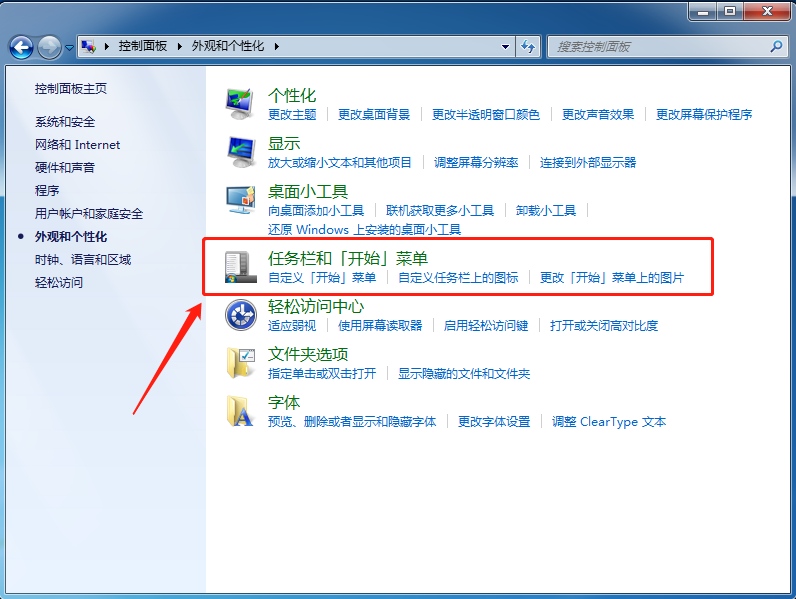Click the 外观和个性化 breadcrumb segment

[x=228, y=46]
